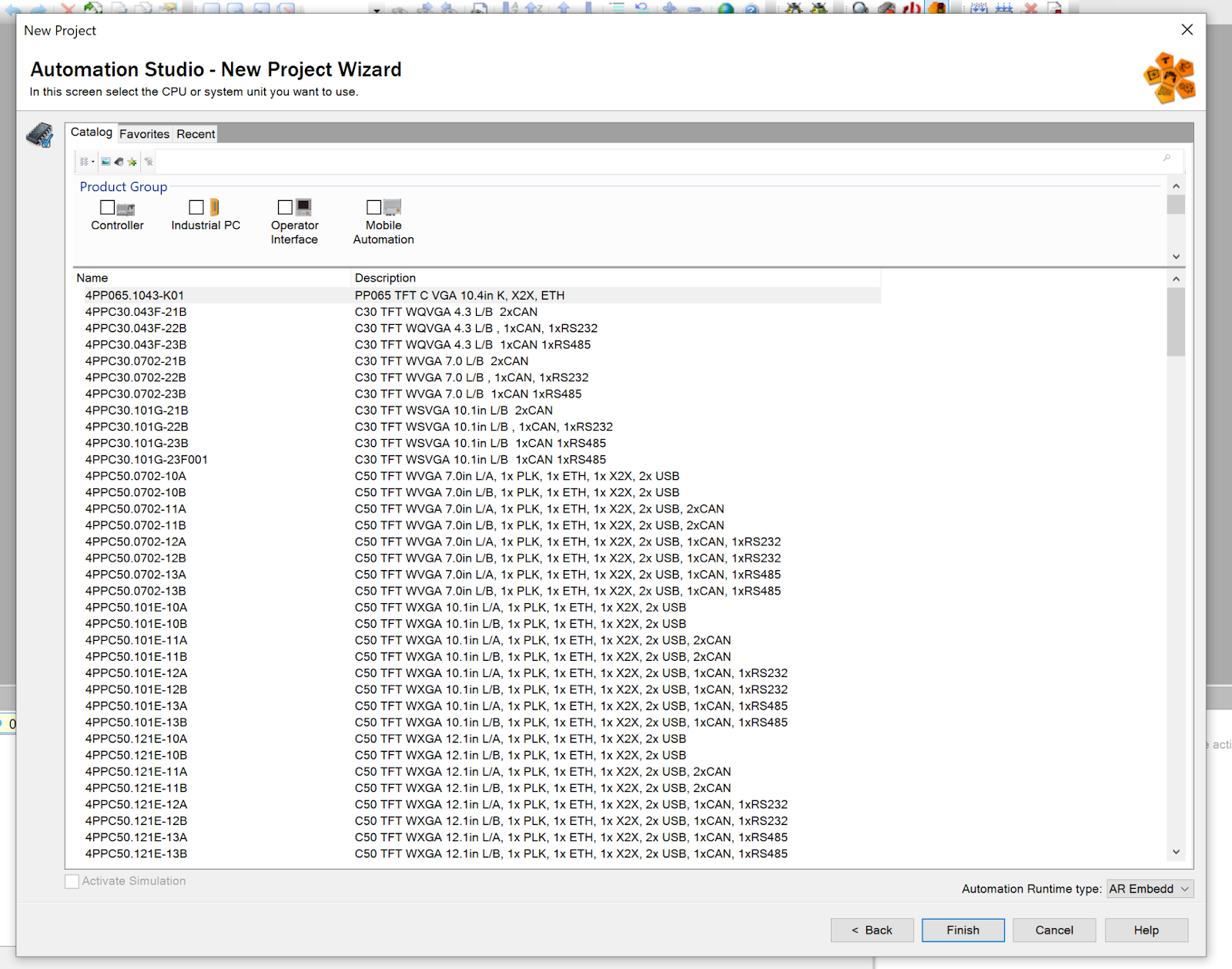Check the Mobile Automation checkbox
Screen dimensions: 1232x969
pos(374,207)
